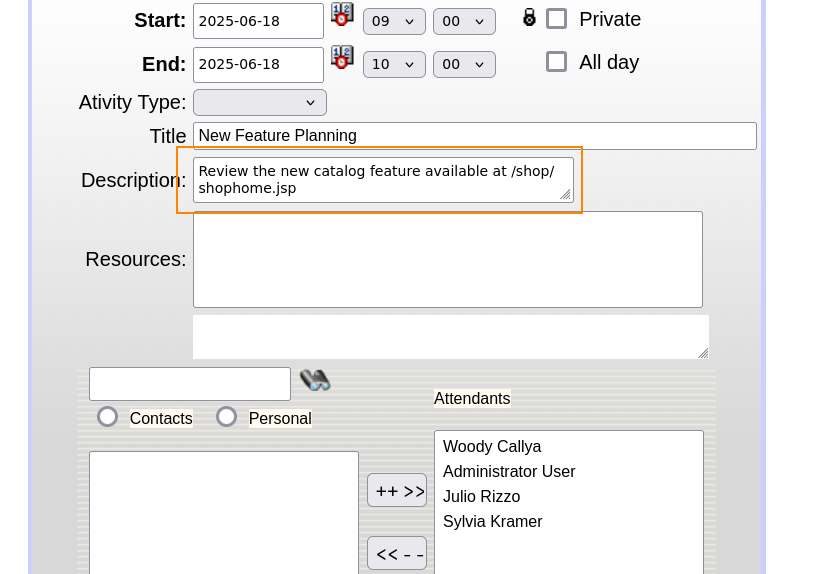This screenshot has width=825, height=574.
Task: Open the Start hour dropdown
Action: point(394,21)
